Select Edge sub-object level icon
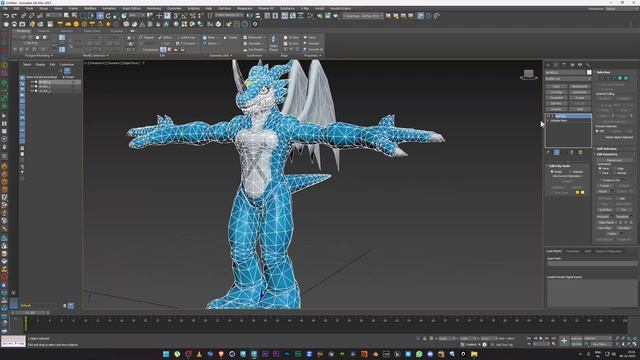Image resolution: width=640 pixels, height=360 pixels. coord(607,78)
